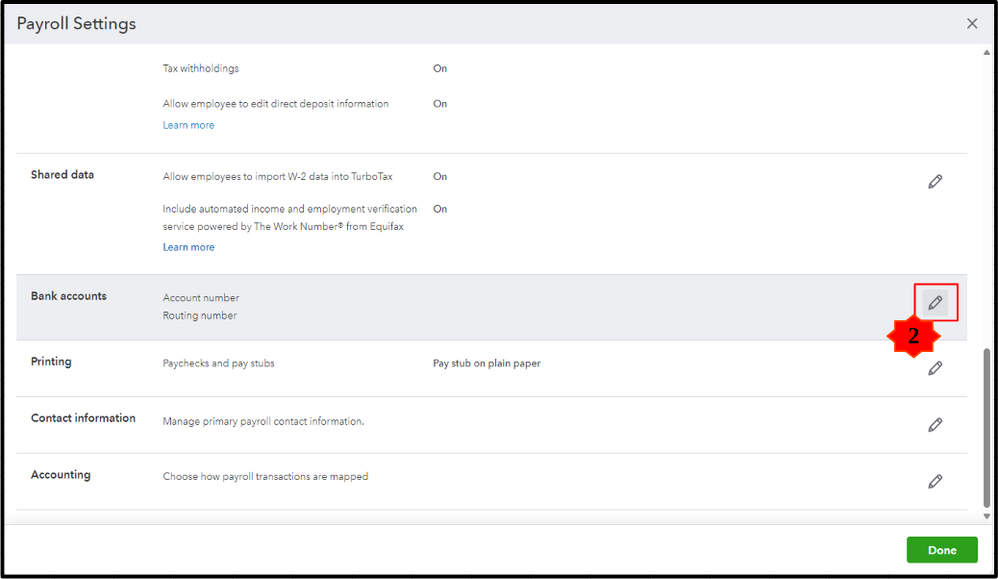Click Pay stub on plain paper value
The width and height of the screenshot is (998, 579).
pyautogui.click(x=486, y=363)
